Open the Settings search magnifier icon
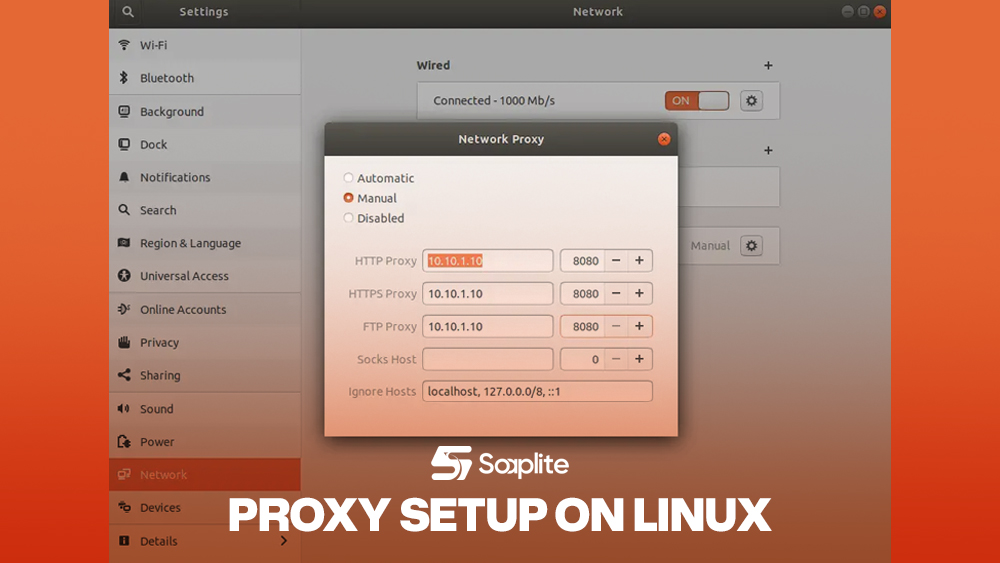The height and width of the screenshot is (563, 1000). point(128,11)
